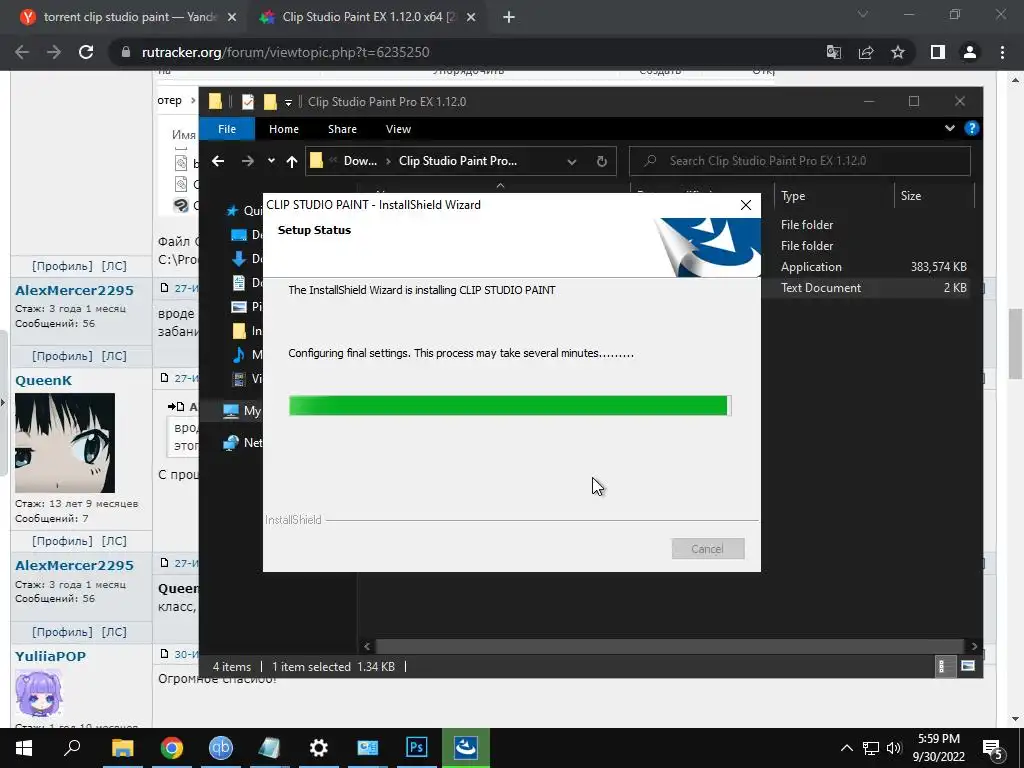
Task: Open volume control in system tray
Action: (x=894, y=748)
